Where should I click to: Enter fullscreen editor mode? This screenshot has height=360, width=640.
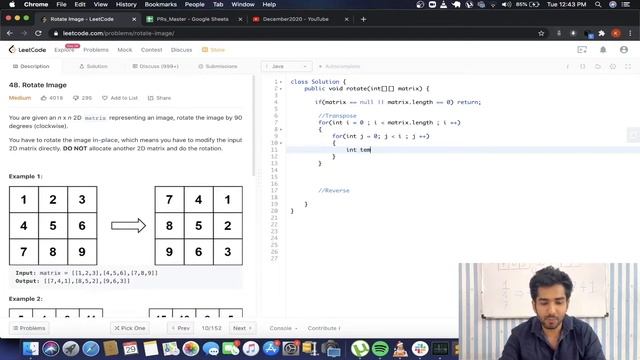(628, 66)
